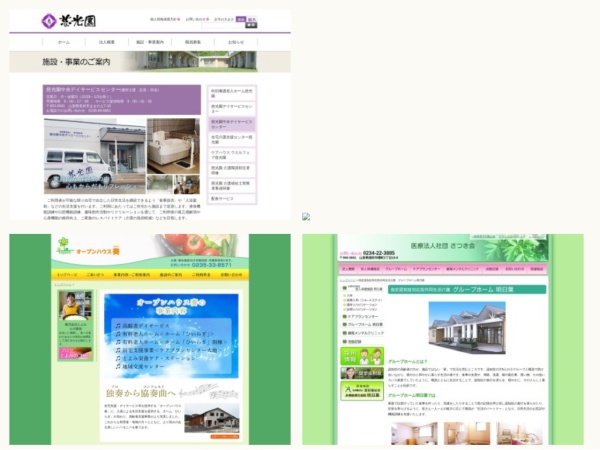Click the large photo of the 慈光園 van
Viewport: 600px width, 450px height.
click(x=95, y=156)
